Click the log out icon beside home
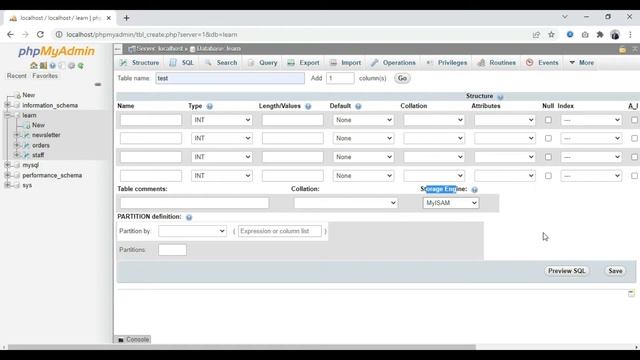Screen dimensions: 640x360 point(43,66)
